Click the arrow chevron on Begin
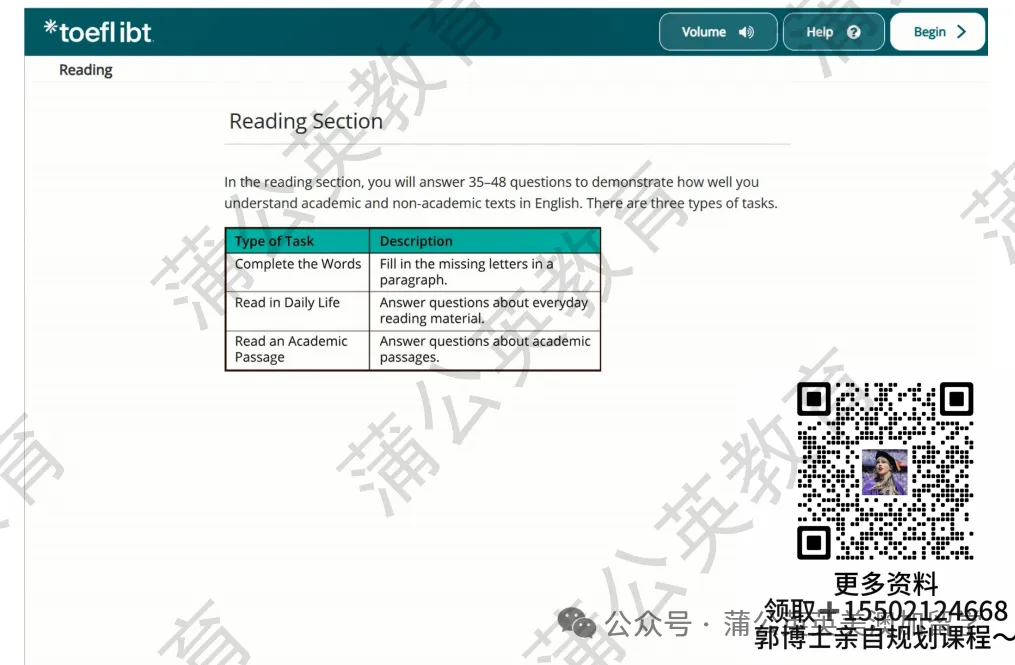The image size is (1015, 665). 961,32
